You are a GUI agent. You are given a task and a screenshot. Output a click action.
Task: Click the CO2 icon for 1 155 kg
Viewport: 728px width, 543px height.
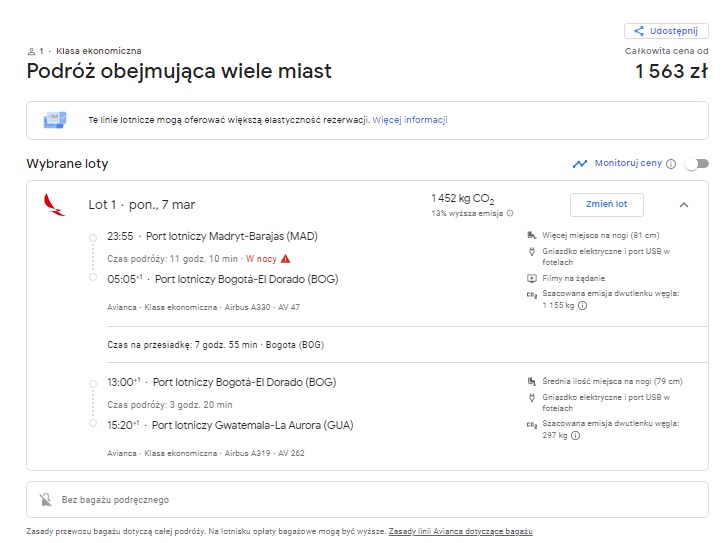(532, 295)
